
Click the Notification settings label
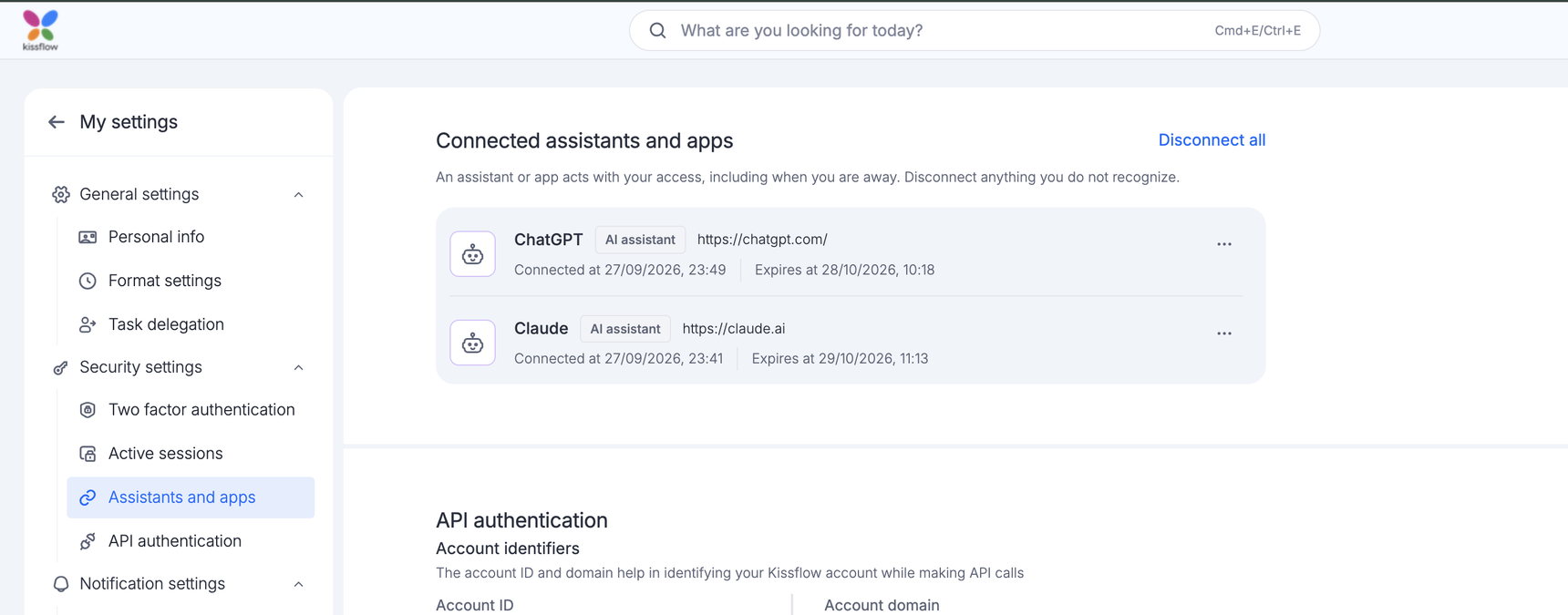tap(152, 584)
